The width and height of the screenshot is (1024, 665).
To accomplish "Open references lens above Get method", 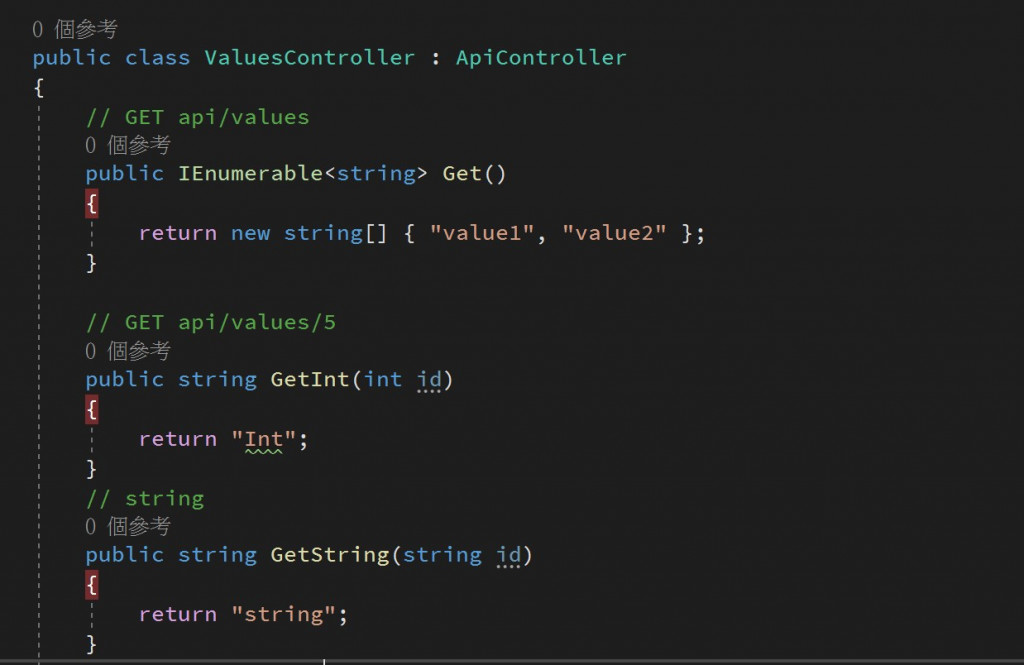I will click(x=128, y=144).
